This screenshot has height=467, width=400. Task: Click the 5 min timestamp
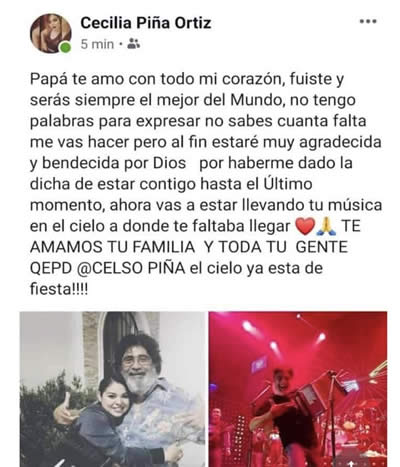97,44
